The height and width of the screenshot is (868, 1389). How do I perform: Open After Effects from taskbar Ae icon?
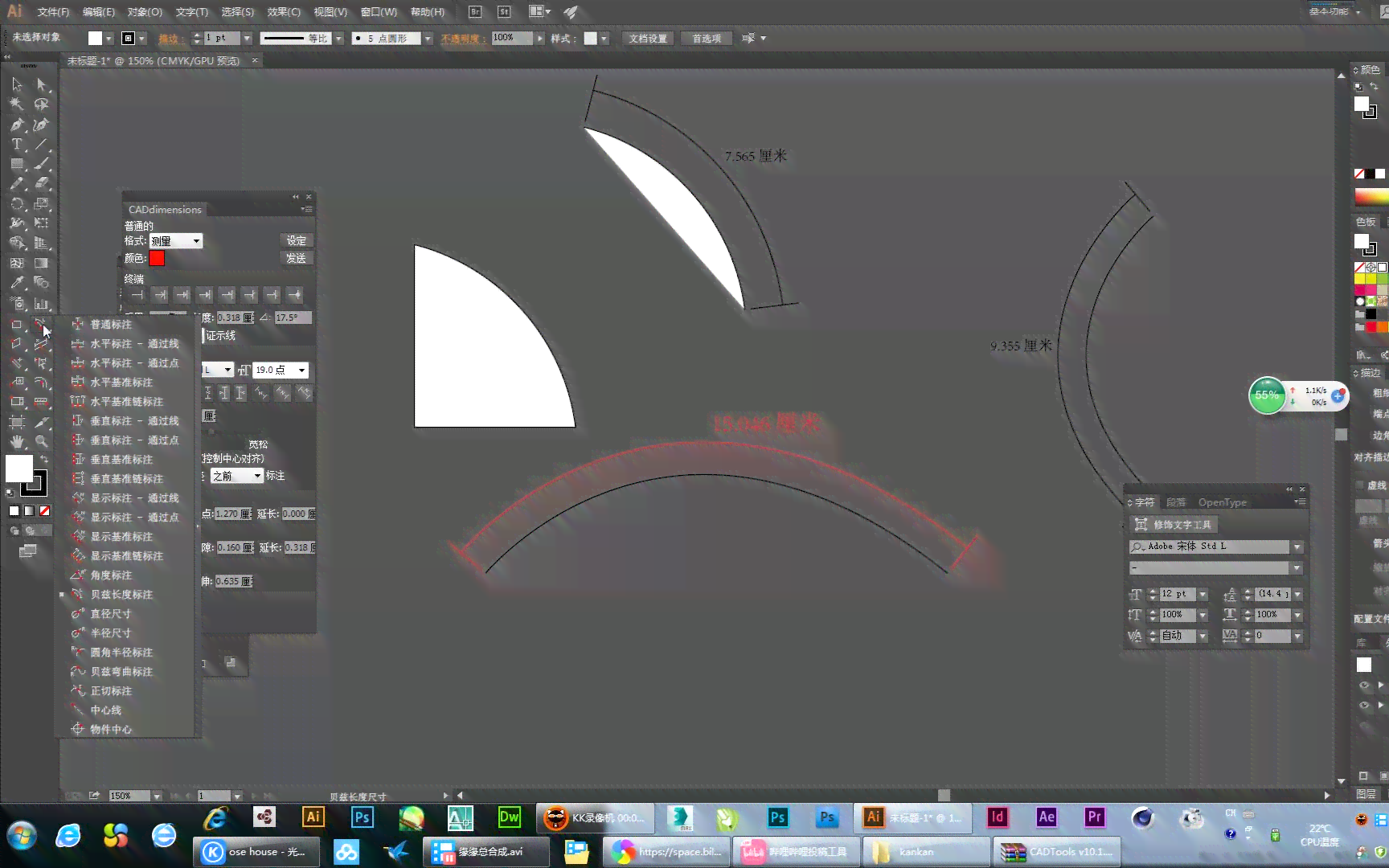1047,817
